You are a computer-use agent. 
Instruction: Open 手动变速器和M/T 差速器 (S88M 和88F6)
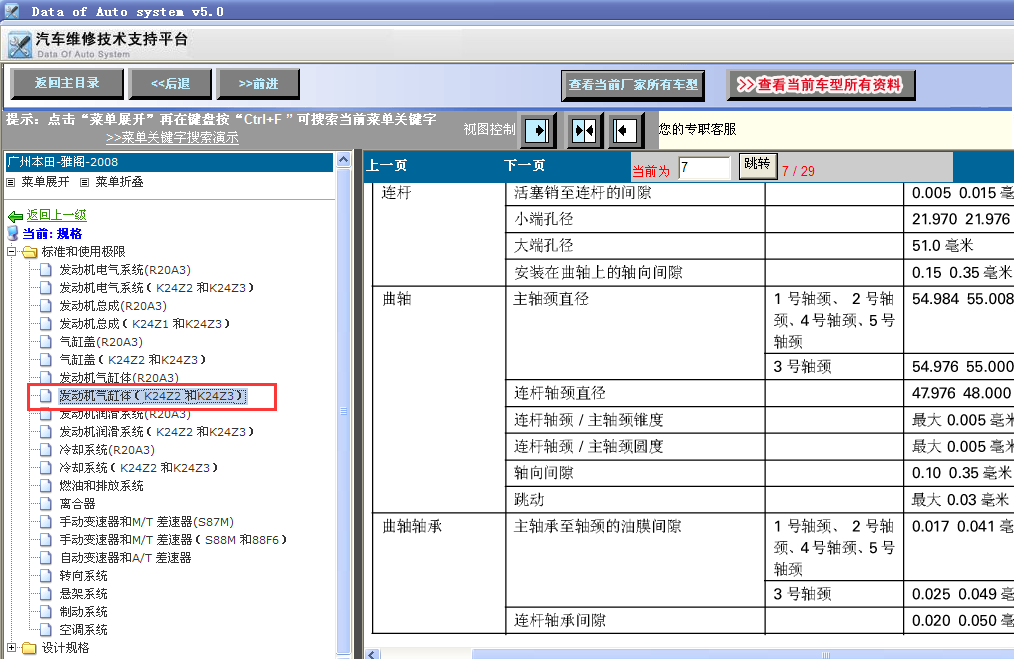point(173,540)
